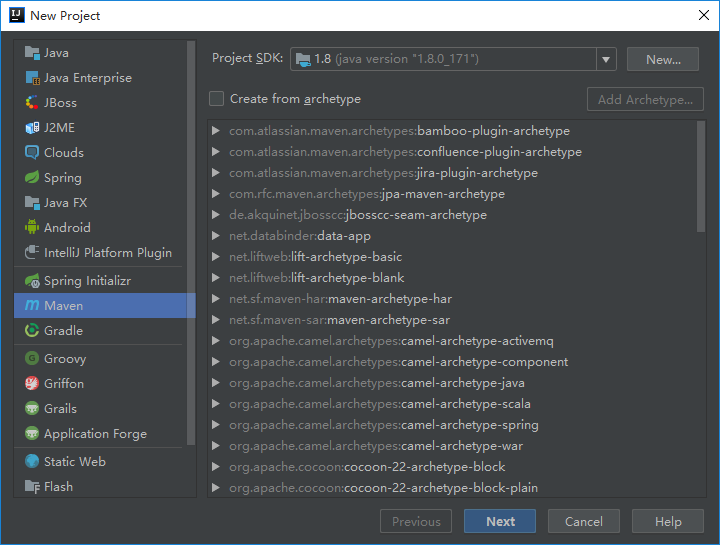Select the Groovy G icon

(32, 358)
